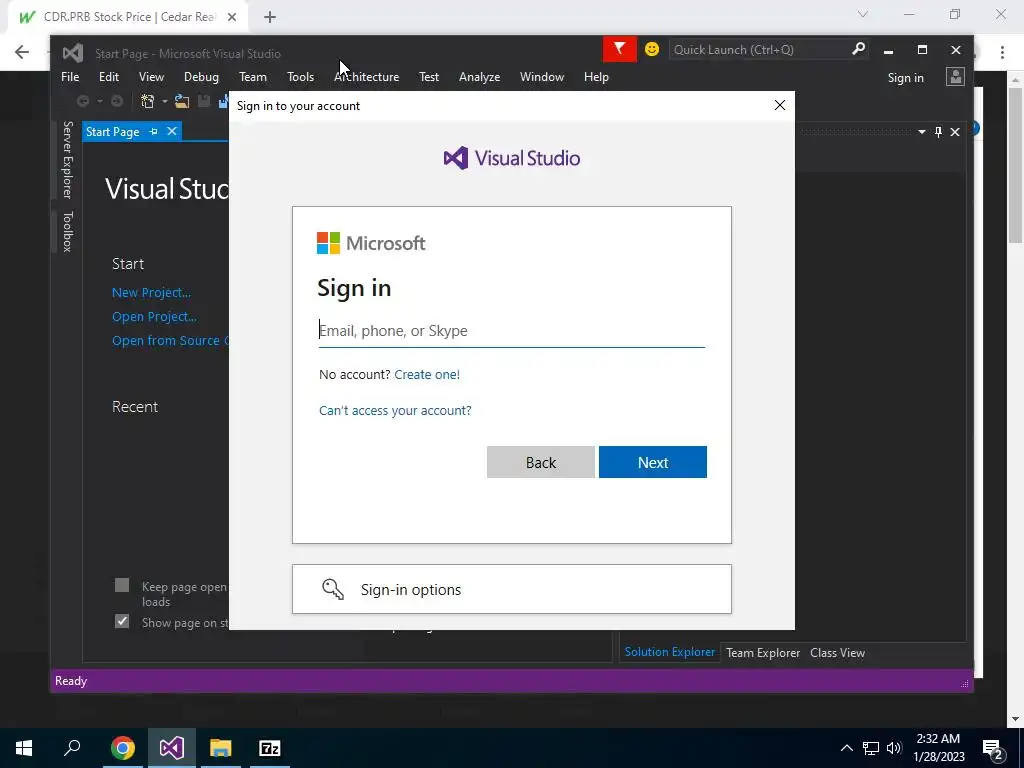The image size is (1024, 768).
Task: Open the Chrome three-dot menu
Action: [1002, 52]
